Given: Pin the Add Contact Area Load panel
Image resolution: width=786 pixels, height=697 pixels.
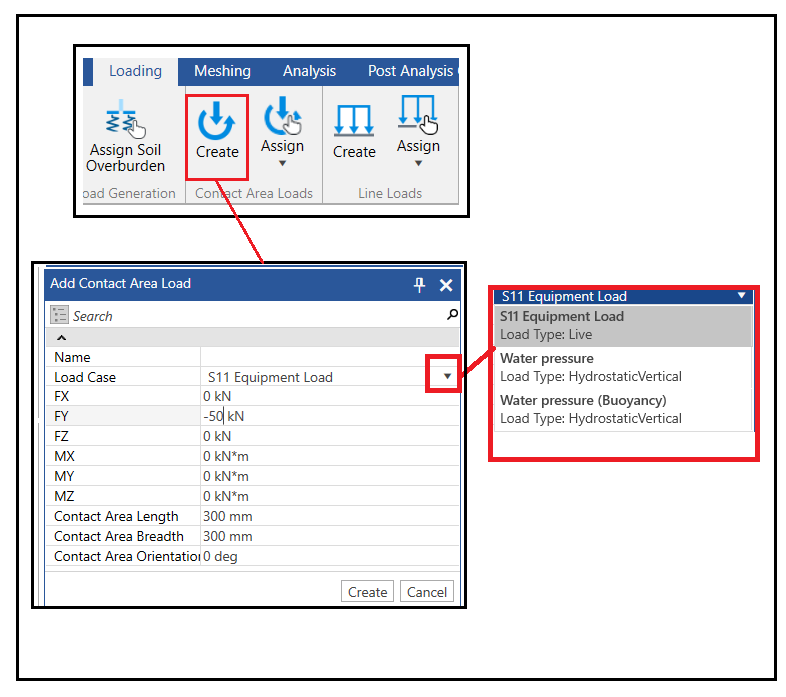Looking at the screenshot, I should pyautogui.click(x=419, y=285).
